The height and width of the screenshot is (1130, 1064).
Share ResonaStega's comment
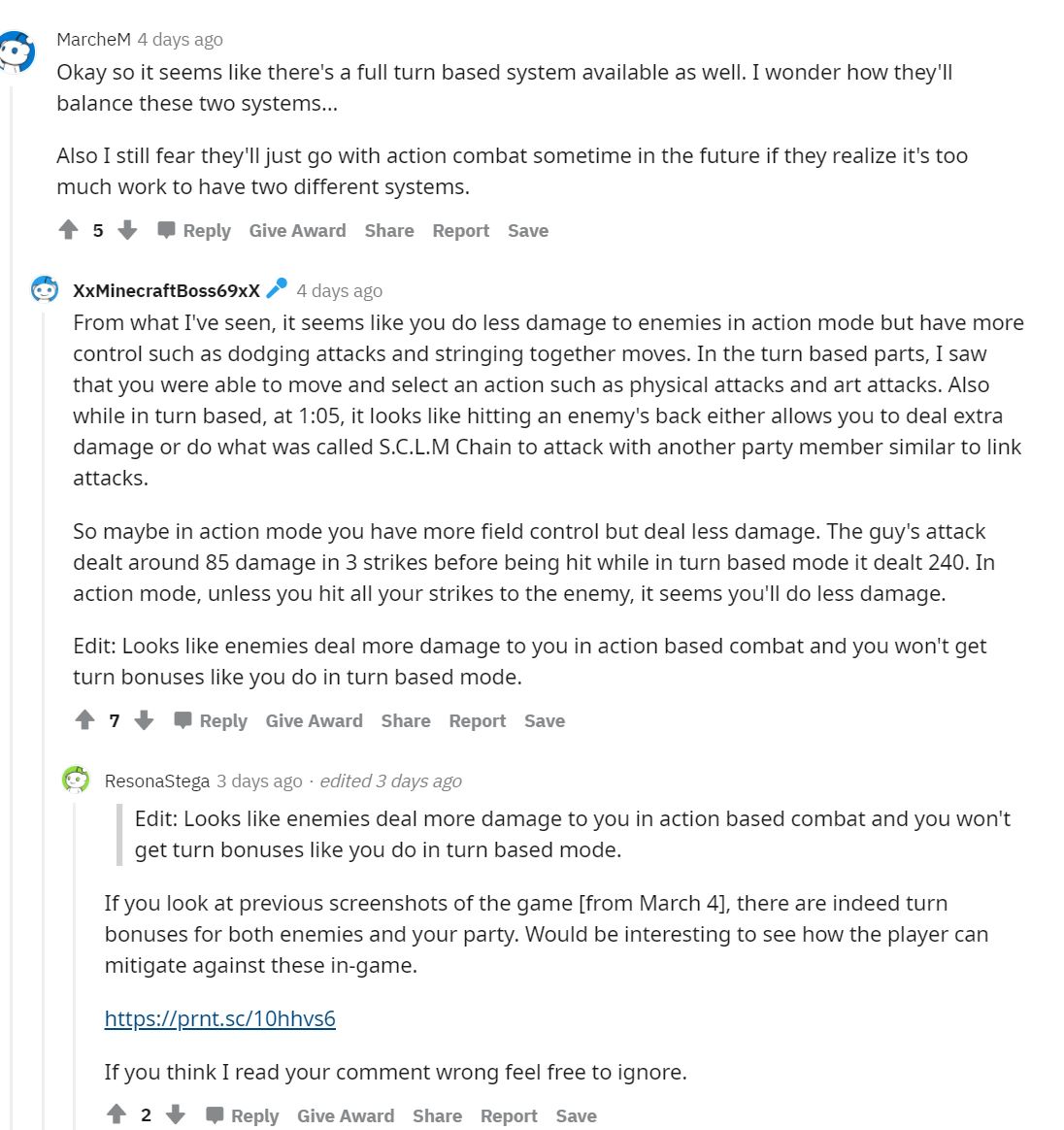pos(437,1115)
